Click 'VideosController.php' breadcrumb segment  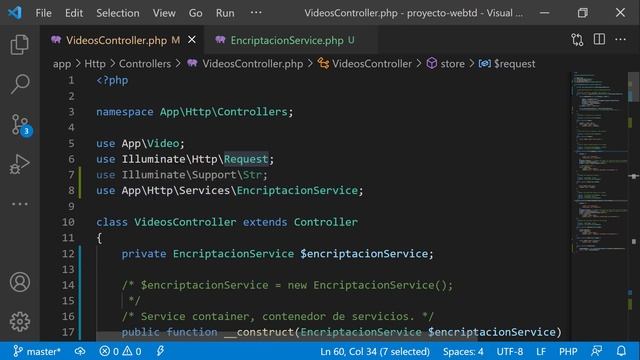(x=253, y=64)
